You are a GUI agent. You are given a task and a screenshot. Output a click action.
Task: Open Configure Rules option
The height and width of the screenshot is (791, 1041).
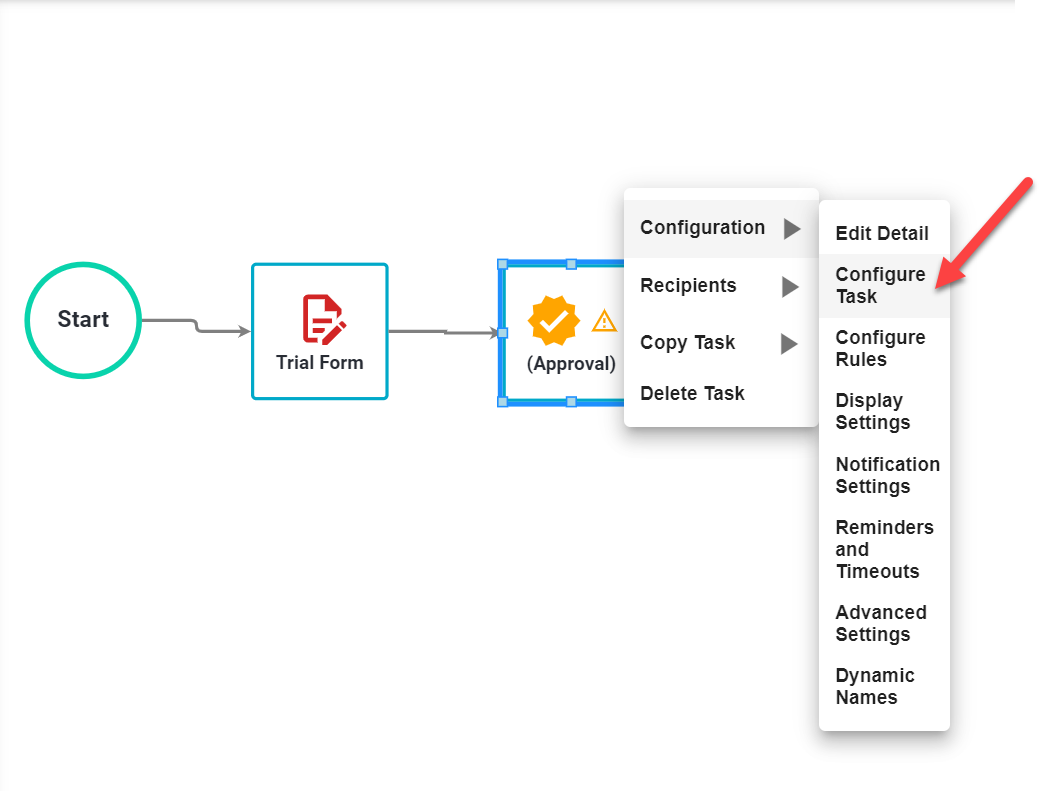pos(880,348)
